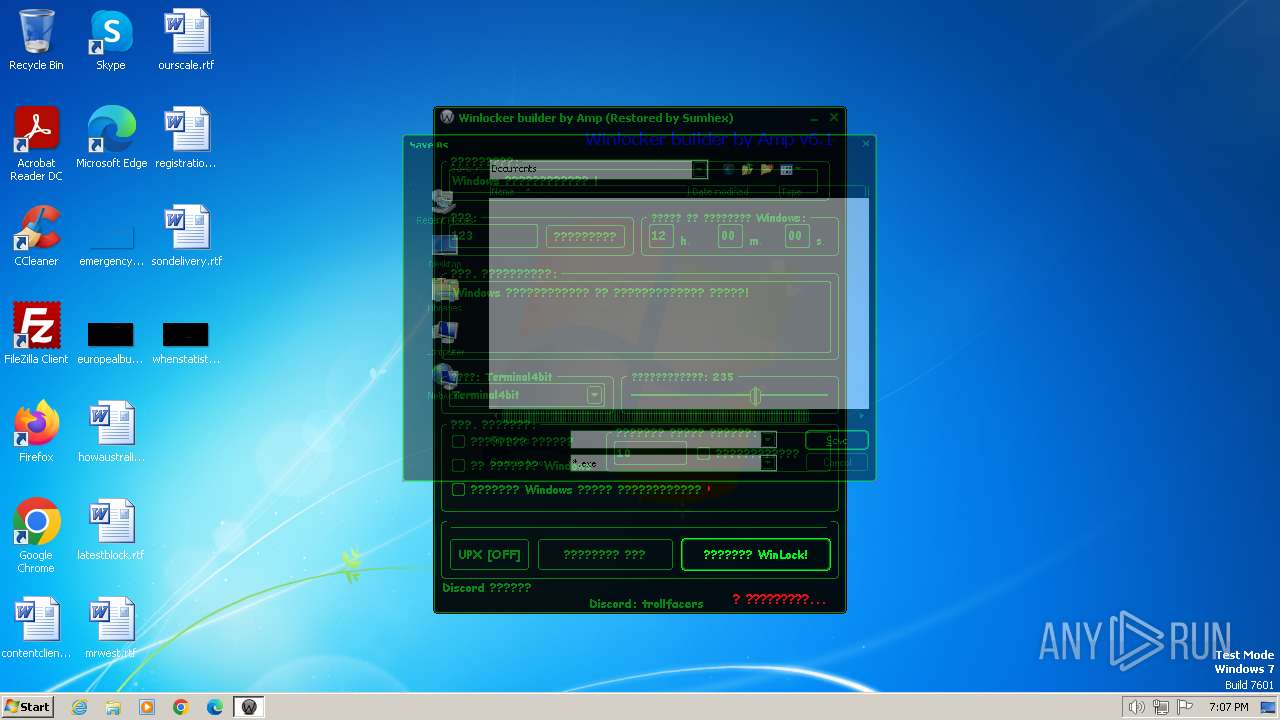Click the clock showing 7:07 PM
The width and height of the screenshot is (1280, 720).
pyautogui.click(x=1228, y=707)
